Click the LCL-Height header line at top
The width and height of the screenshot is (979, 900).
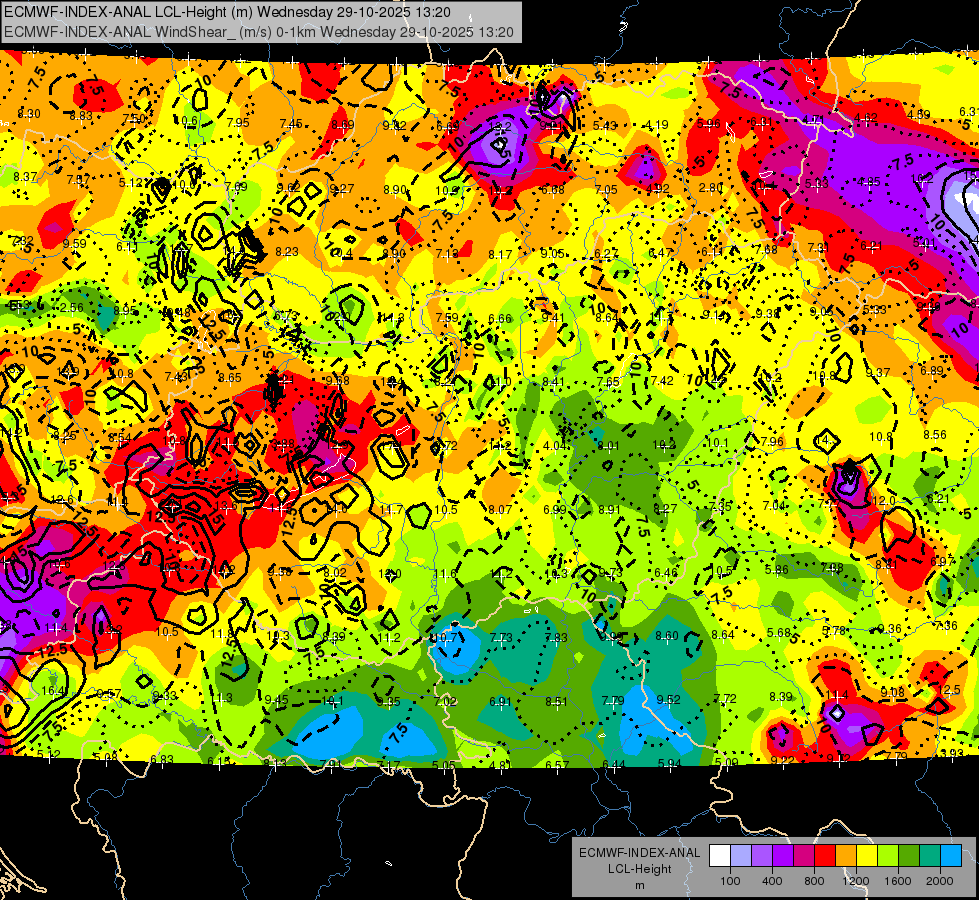coord(227,12)
